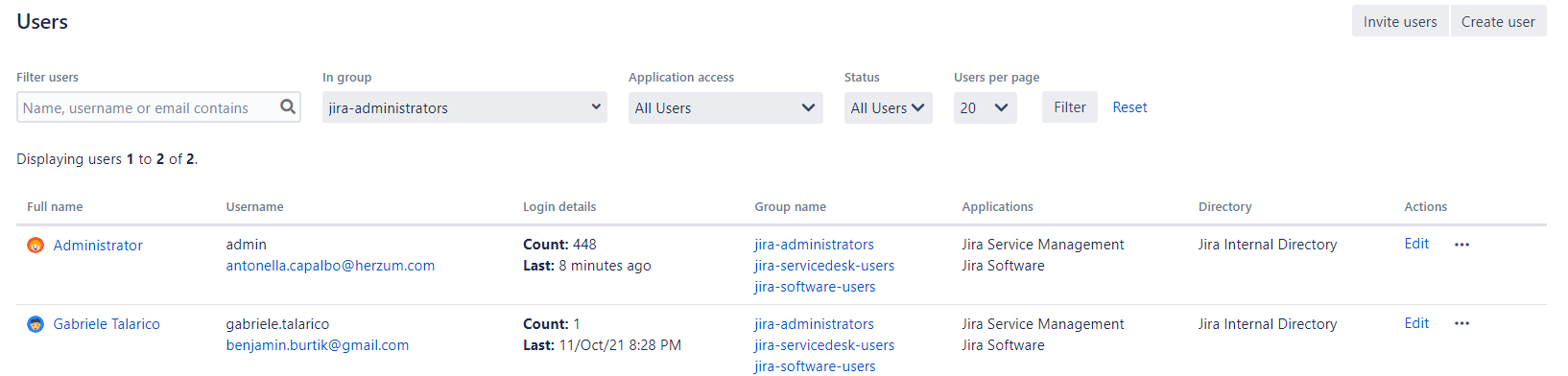1568x376 pixels.
Task: Open jira-administrators group in Gabriele Talarico row
Action: pyautogui.click(x=814, y=324)
